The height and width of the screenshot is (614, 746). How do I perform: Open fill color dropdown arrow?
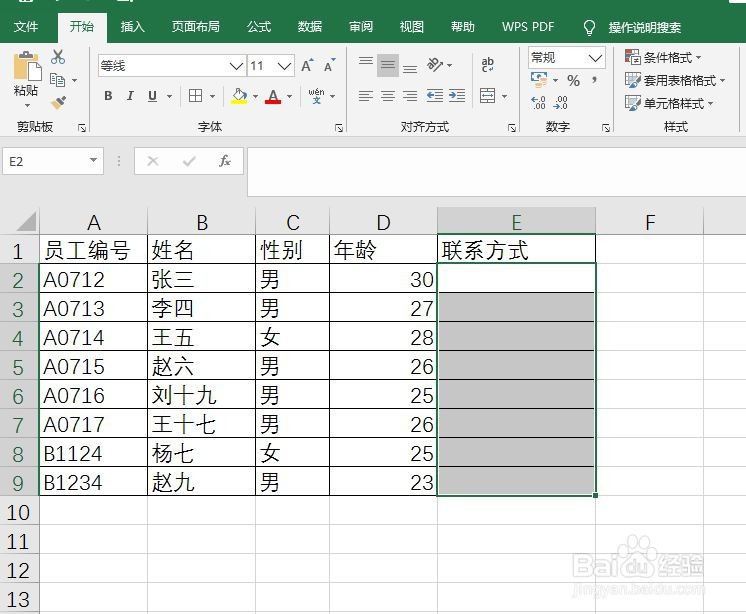(x=255, y=97)
